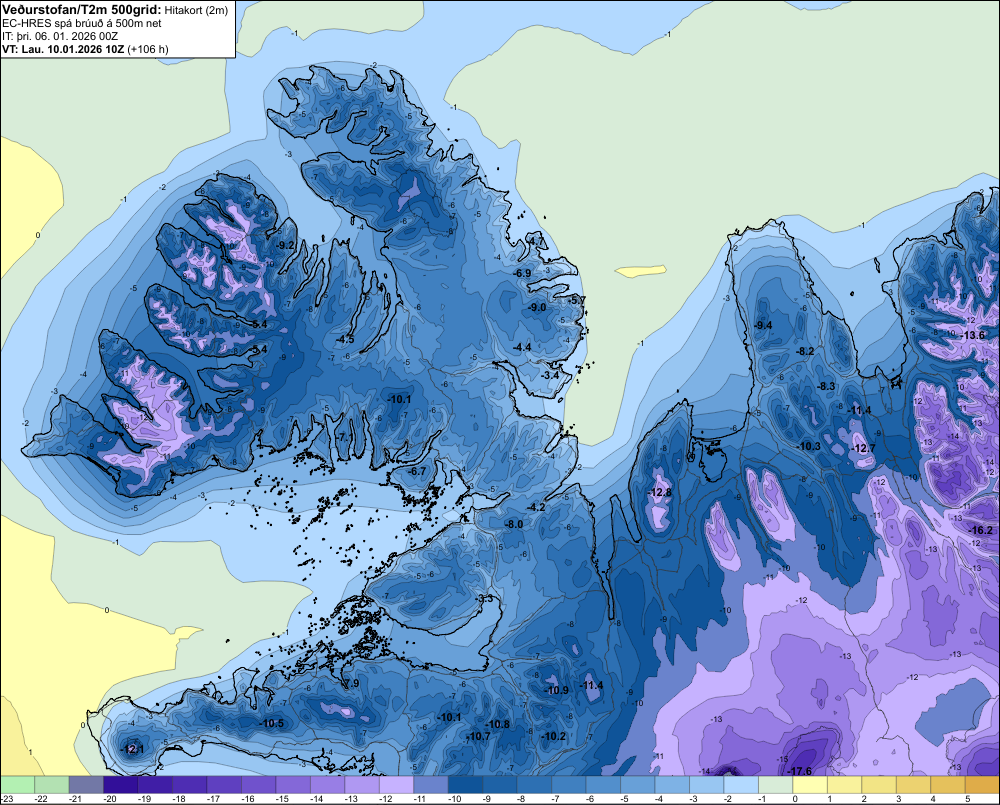Click the -6.7 temperature value on the map
The image size is (1000, 805).
[417, 471]
